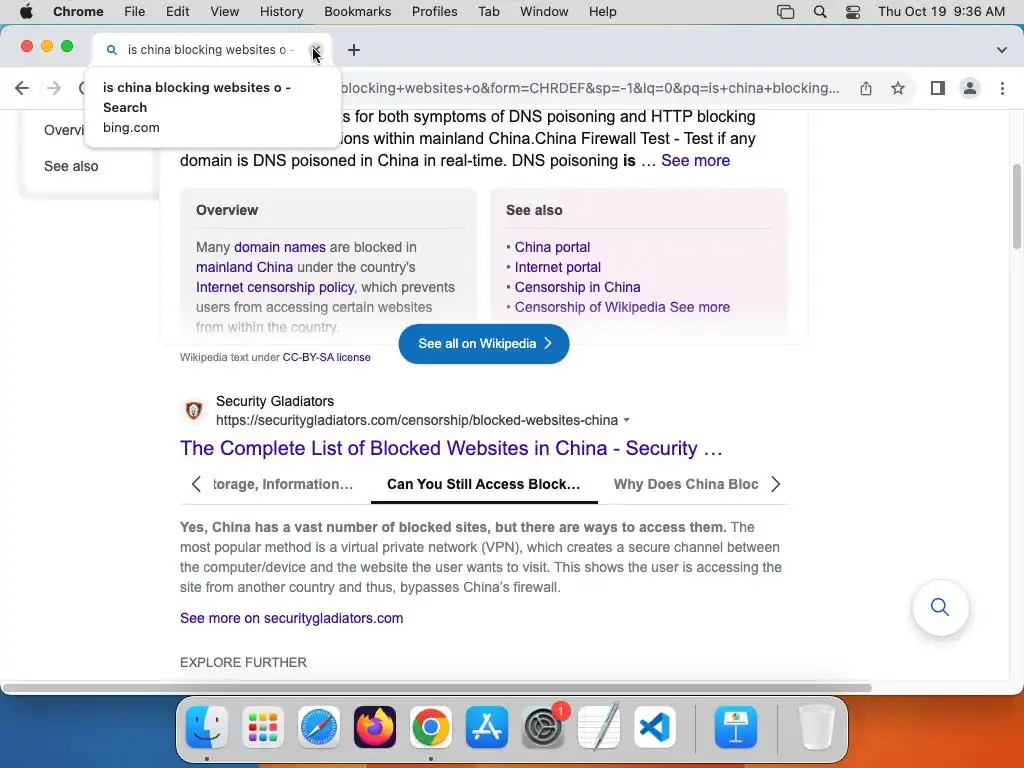Open the File menu
The height and width of the screenshot is (768, 1024).
(x=135, y=12)
